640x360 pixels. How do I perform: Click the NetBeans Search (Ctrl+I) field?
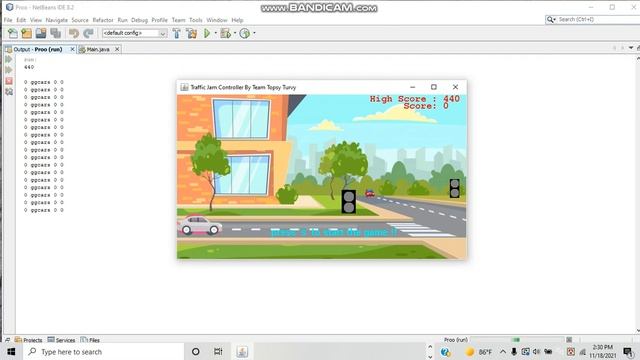593,19
